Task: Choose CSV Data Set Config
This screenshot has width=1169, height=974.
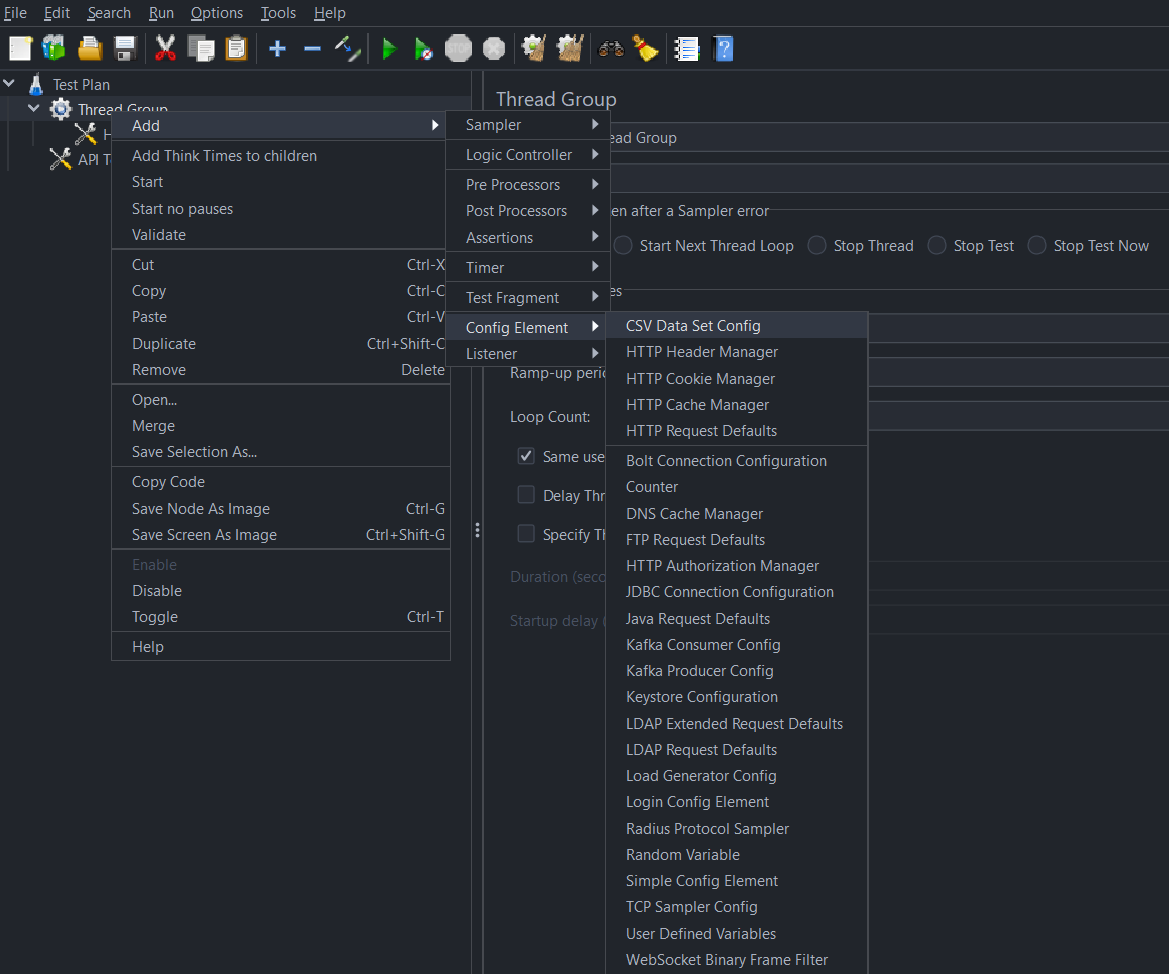Action: pyautogui.click(x=692, y=325)
